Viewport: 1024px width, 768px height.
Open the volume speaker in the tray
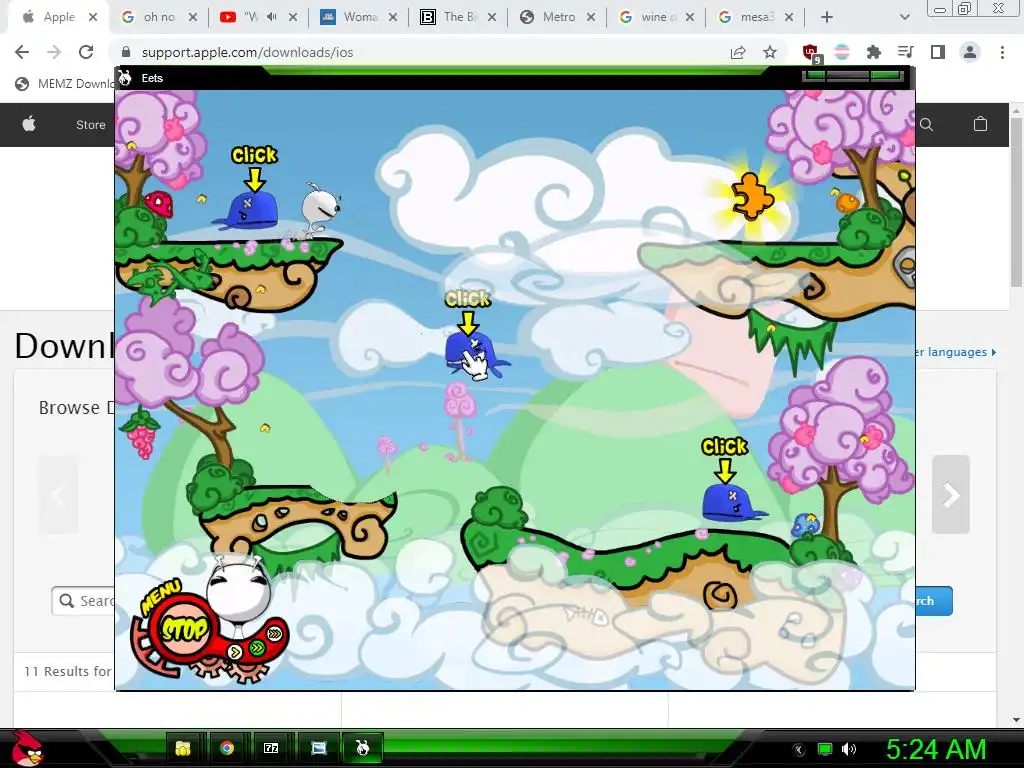[x=849, y=749]
